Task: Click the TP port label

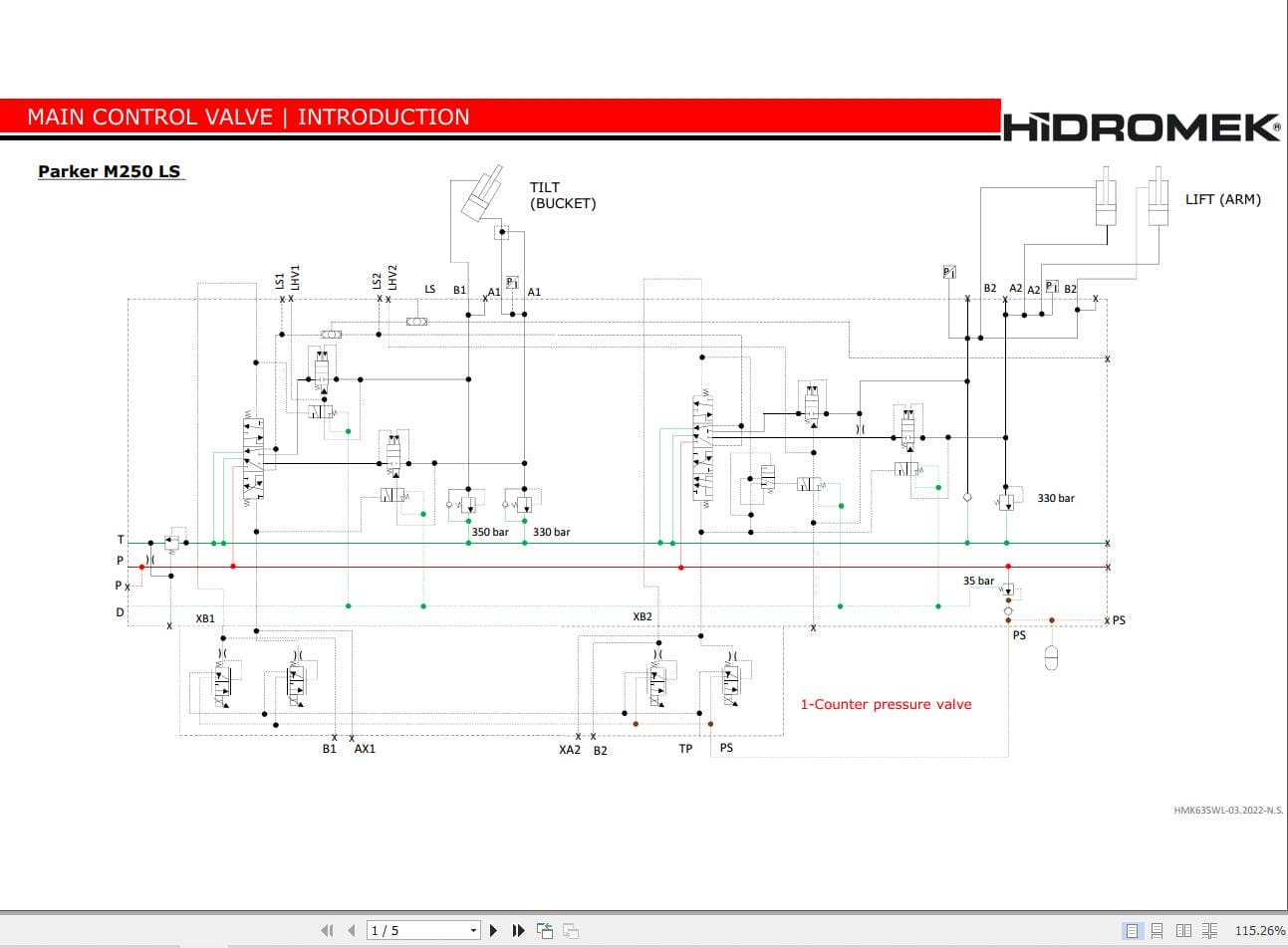Action: [x=685, y=749]
